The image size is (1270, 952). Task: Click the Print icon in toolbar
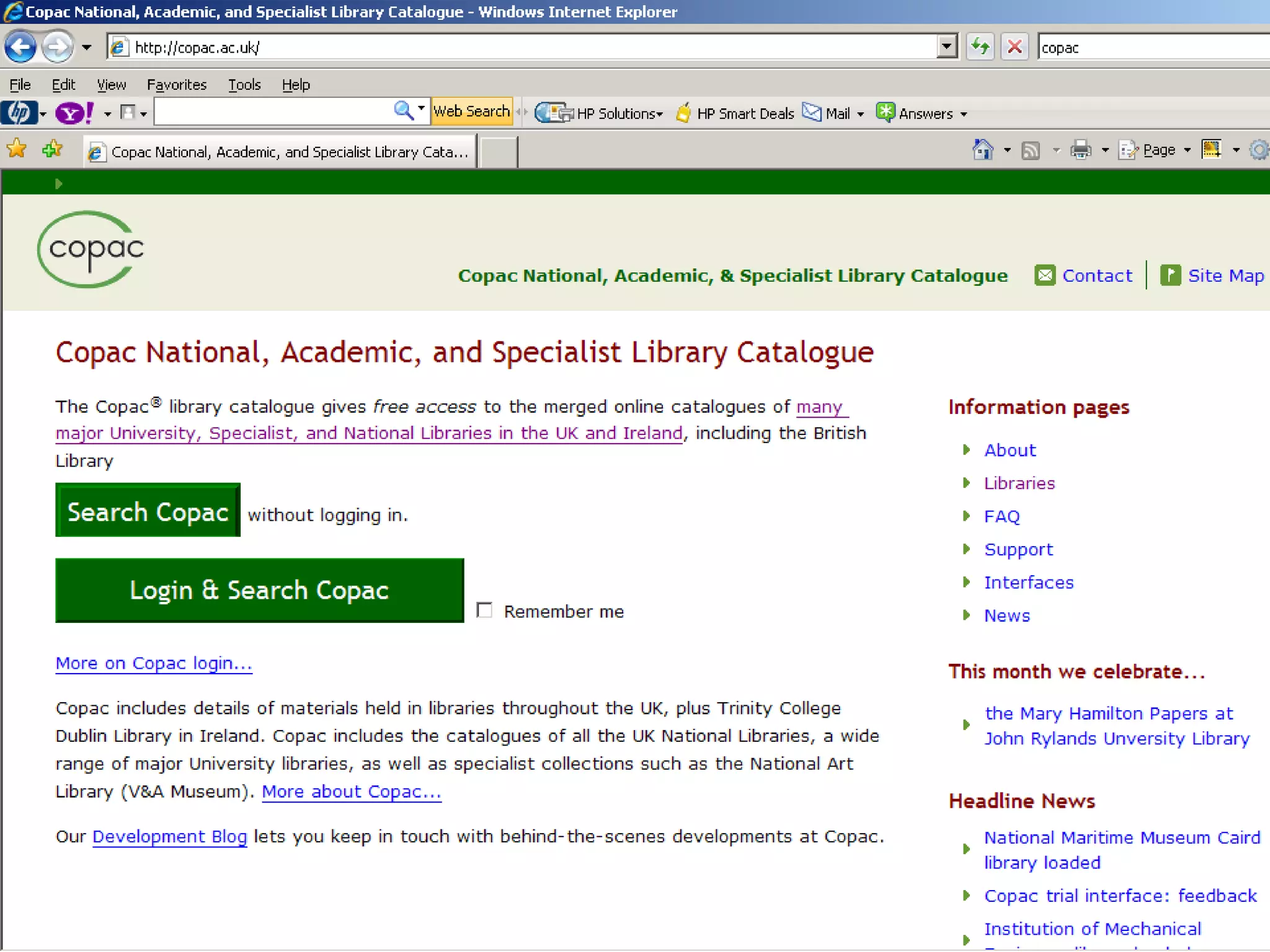1081,150
